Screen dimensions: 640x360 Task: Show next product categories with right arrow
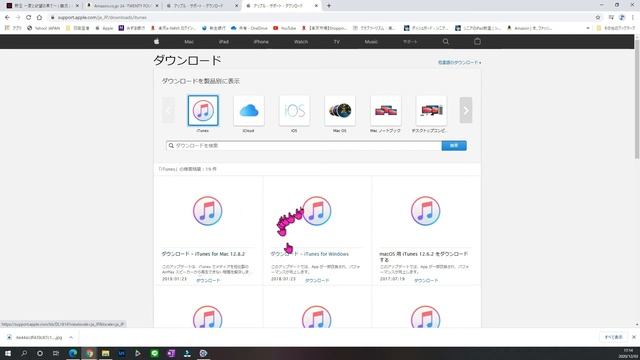[x=466, y=110]
